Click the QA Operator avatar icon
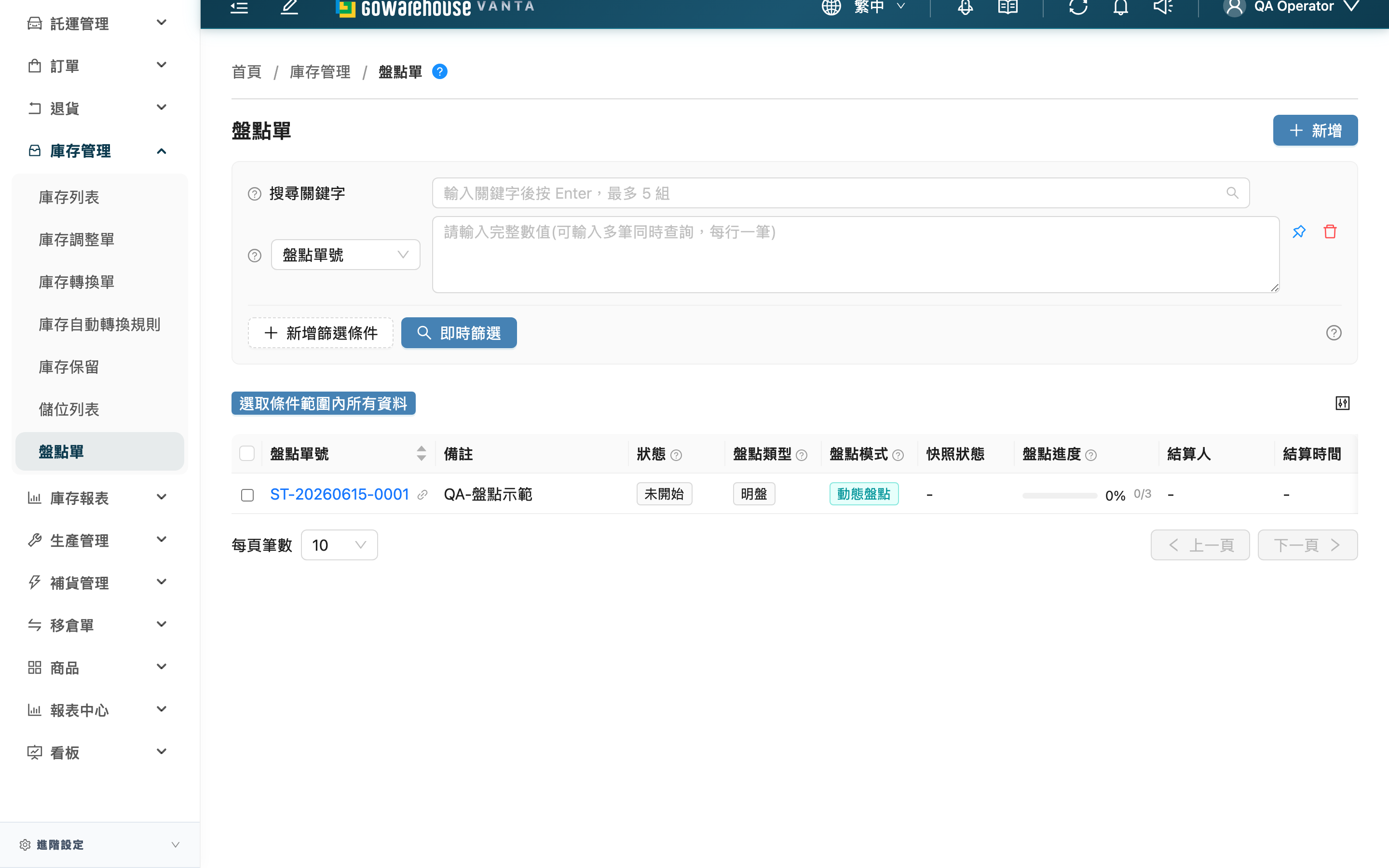 click(1234, 7)
